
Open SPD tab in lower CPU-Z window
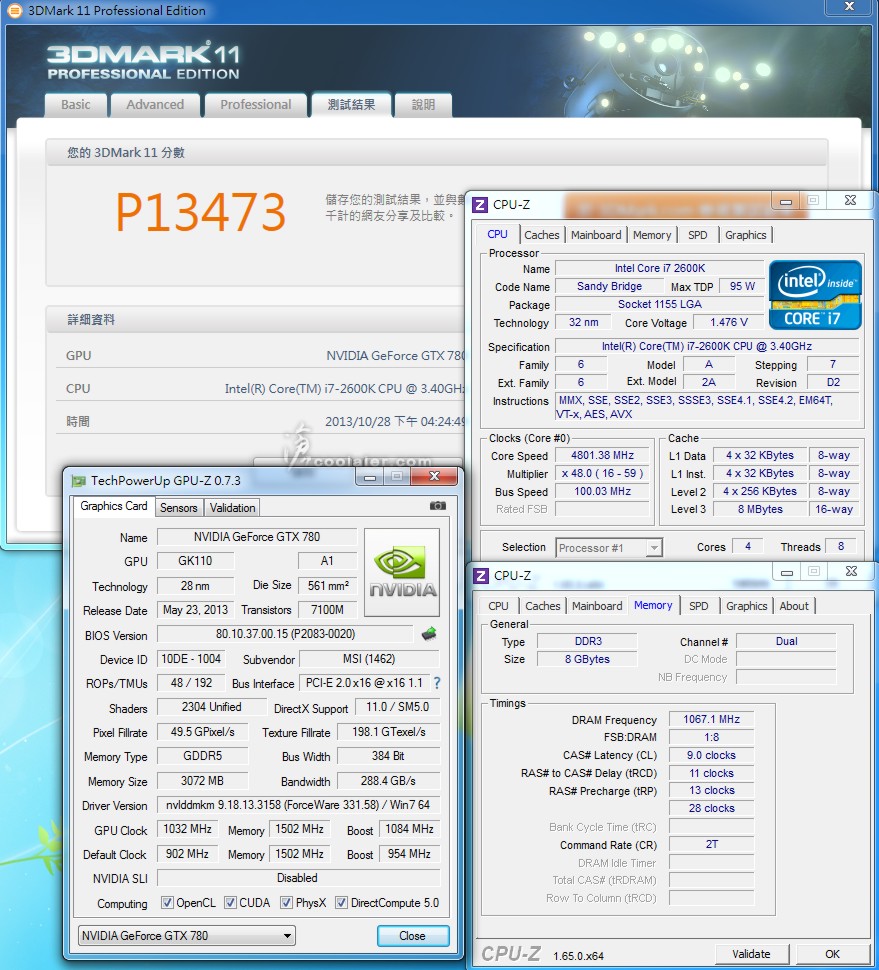[698, 606]
